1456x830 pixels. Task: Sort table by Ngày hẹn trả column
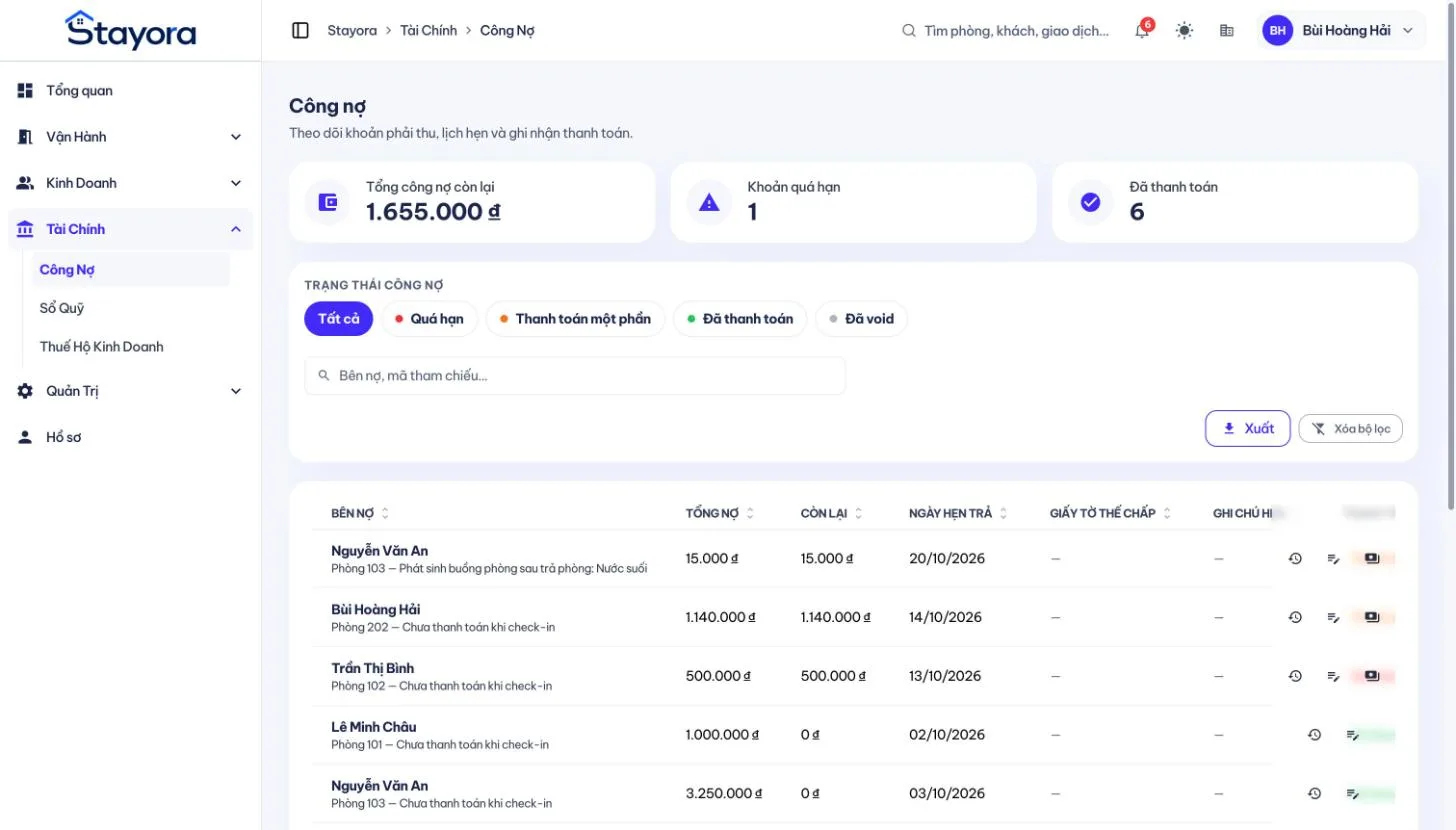click(x=958, y=513)
